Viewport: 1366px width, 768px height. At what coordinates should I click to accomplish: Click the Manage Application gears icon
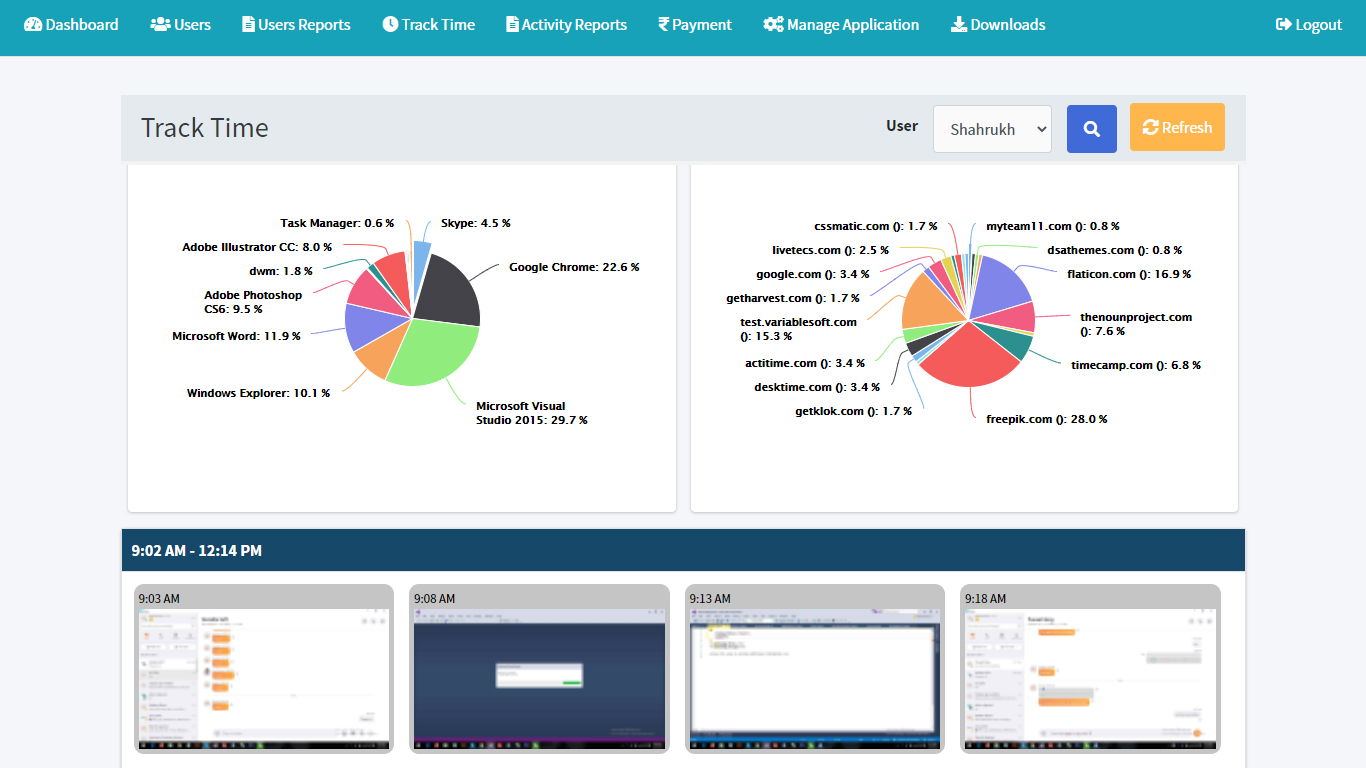pos(773,25)
